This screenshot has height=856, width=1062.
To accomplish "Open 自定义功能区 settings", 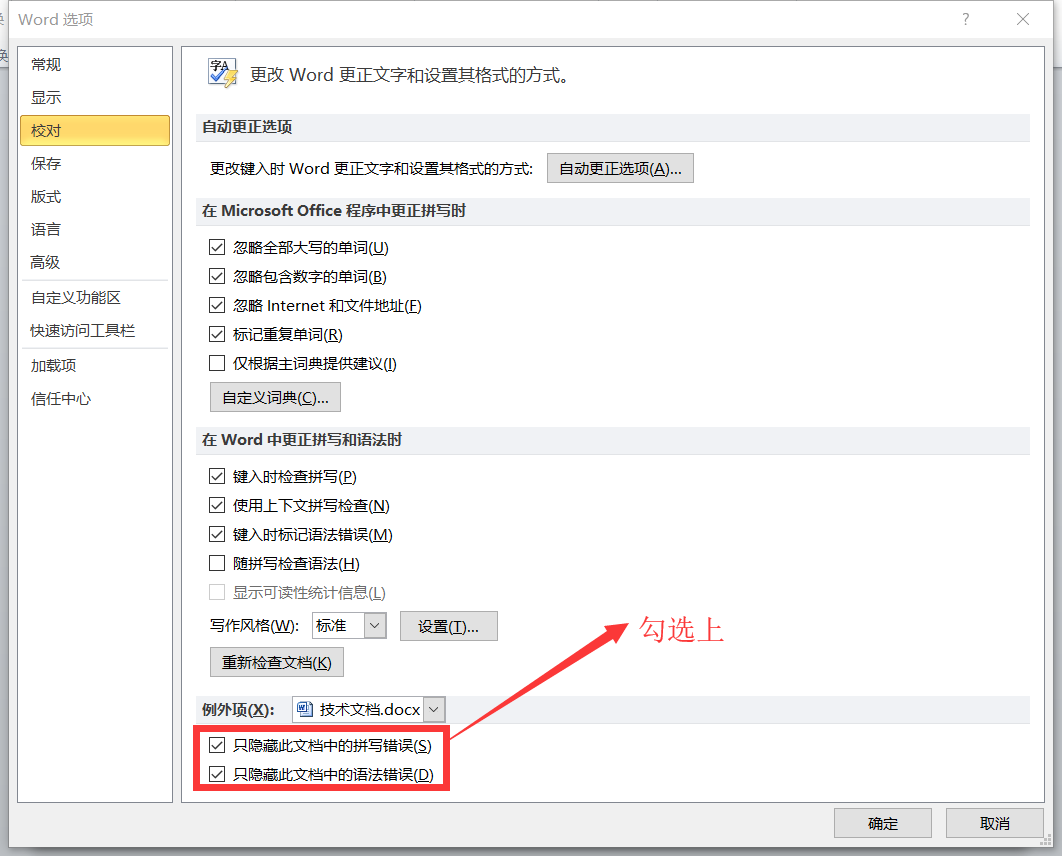I will (x=95, y=297).
